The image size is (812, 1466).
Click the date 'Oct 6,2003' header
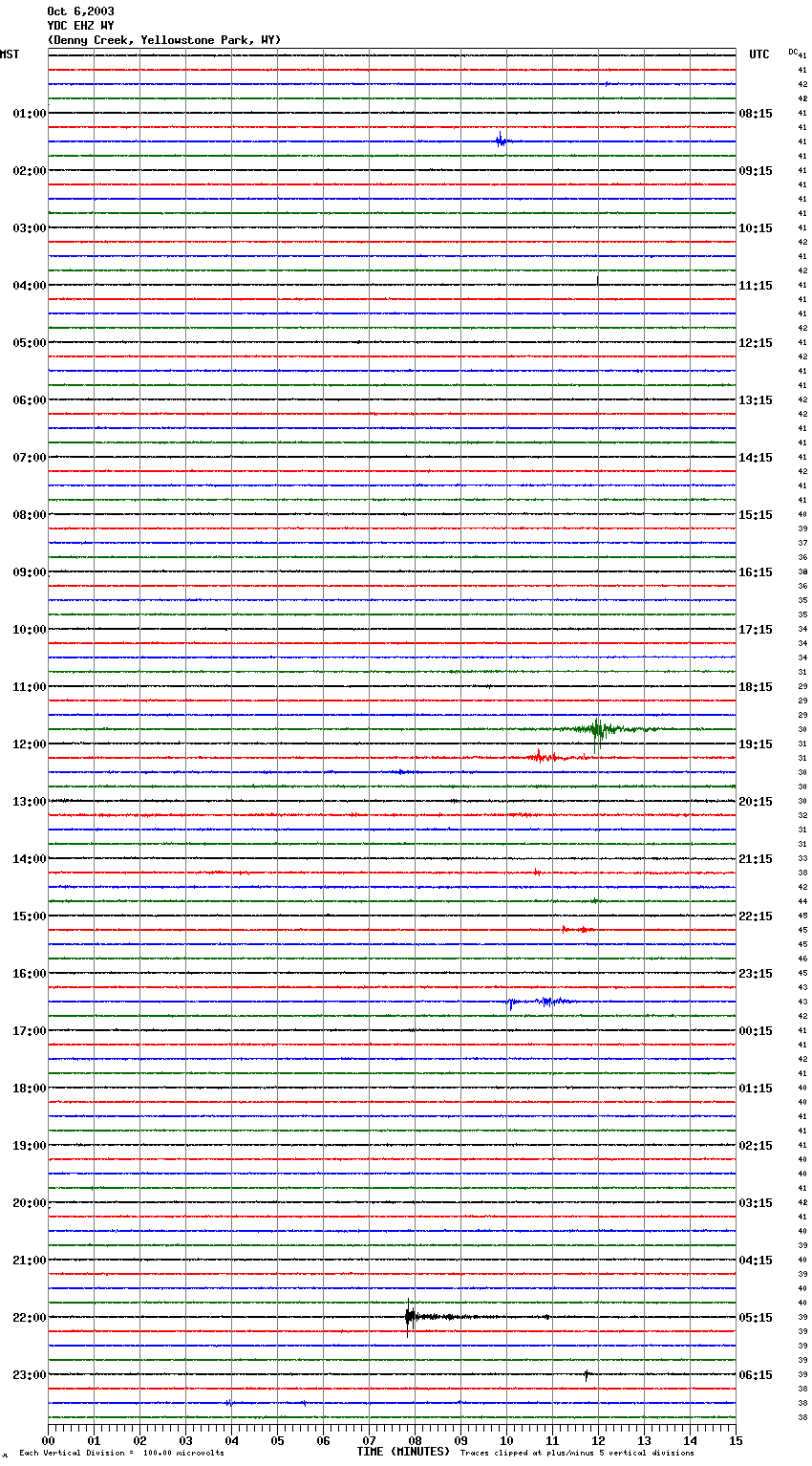click(x=80, y=11)
